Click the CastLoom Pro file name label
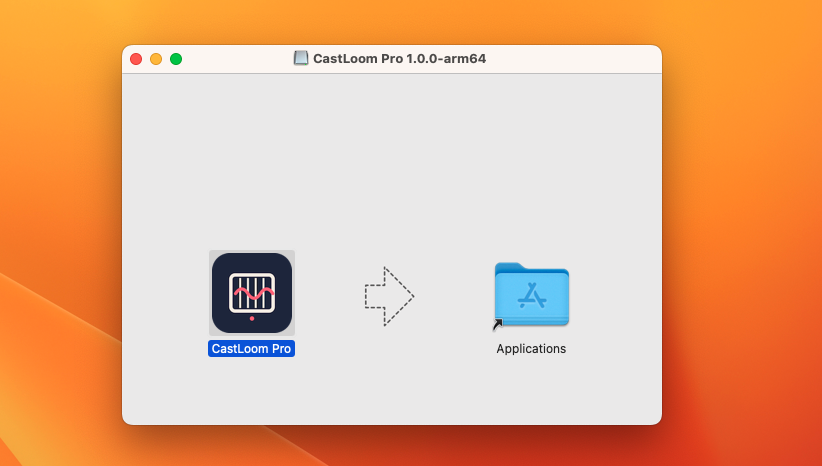The image size is (822, 466). (x=251, y=349)
